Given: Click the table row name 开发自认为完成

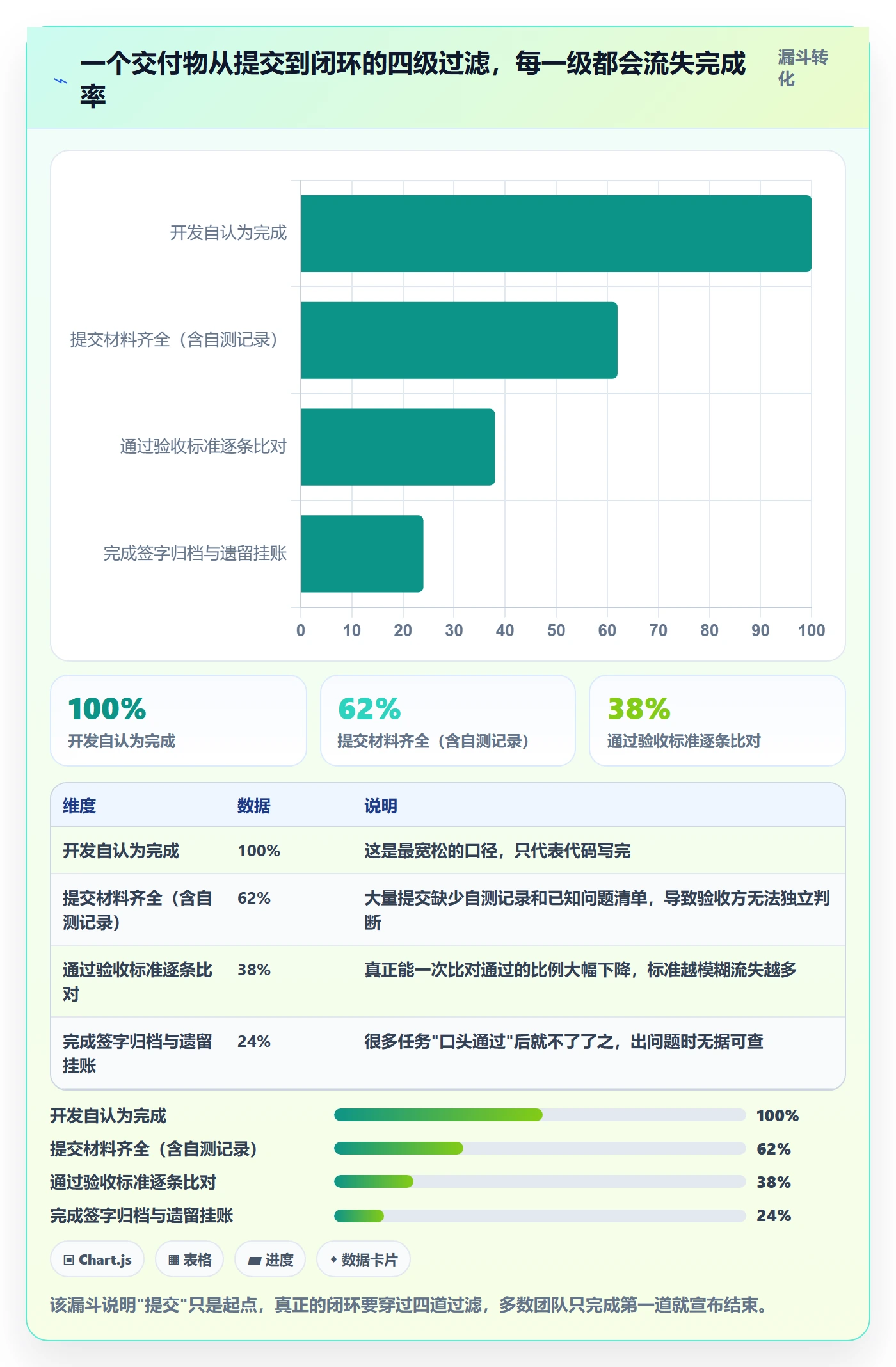Looking at the screenshot, I should click(x=121, y=851).
